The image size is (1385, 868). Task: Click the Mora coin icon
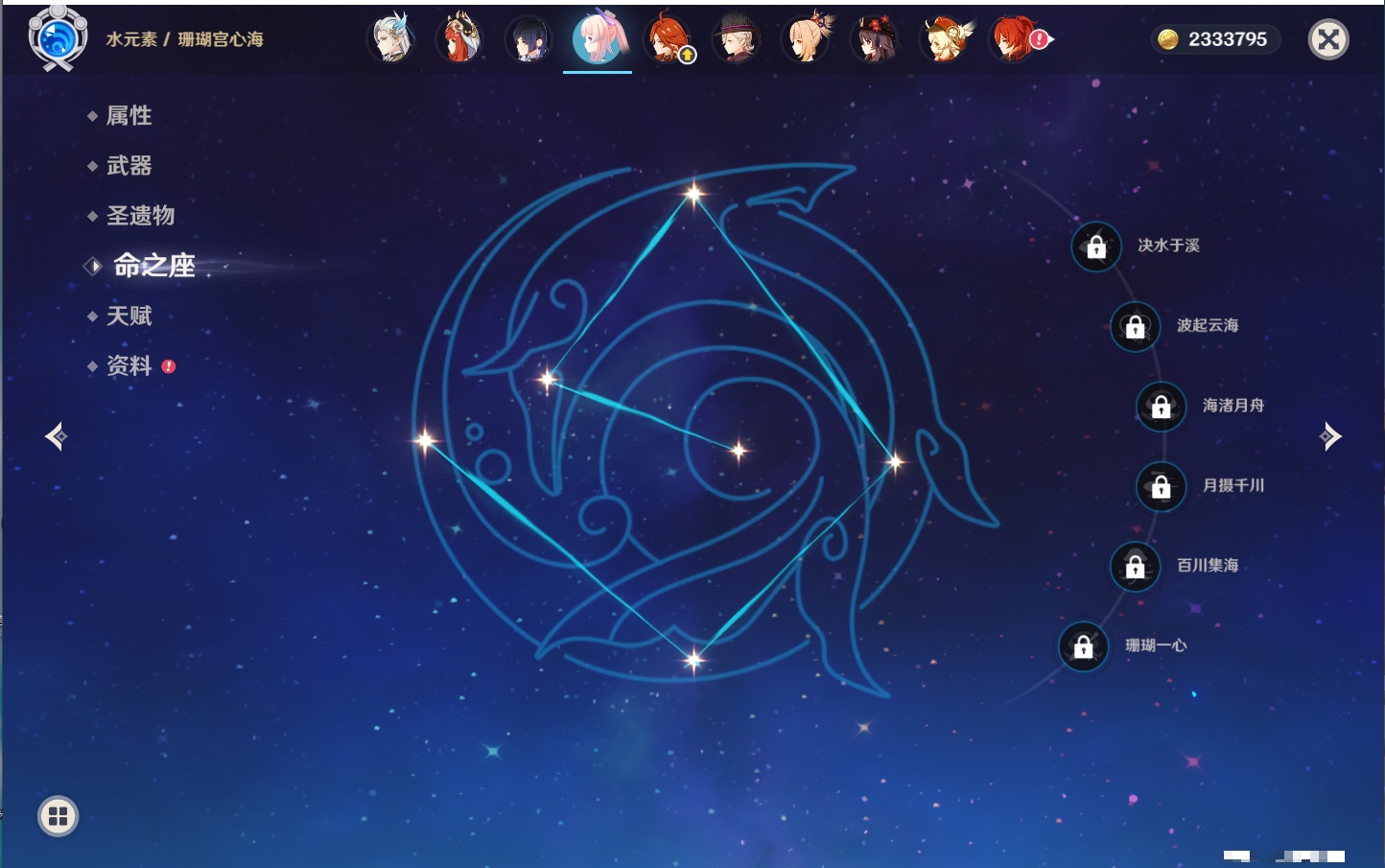click(x=1167, y=39)
